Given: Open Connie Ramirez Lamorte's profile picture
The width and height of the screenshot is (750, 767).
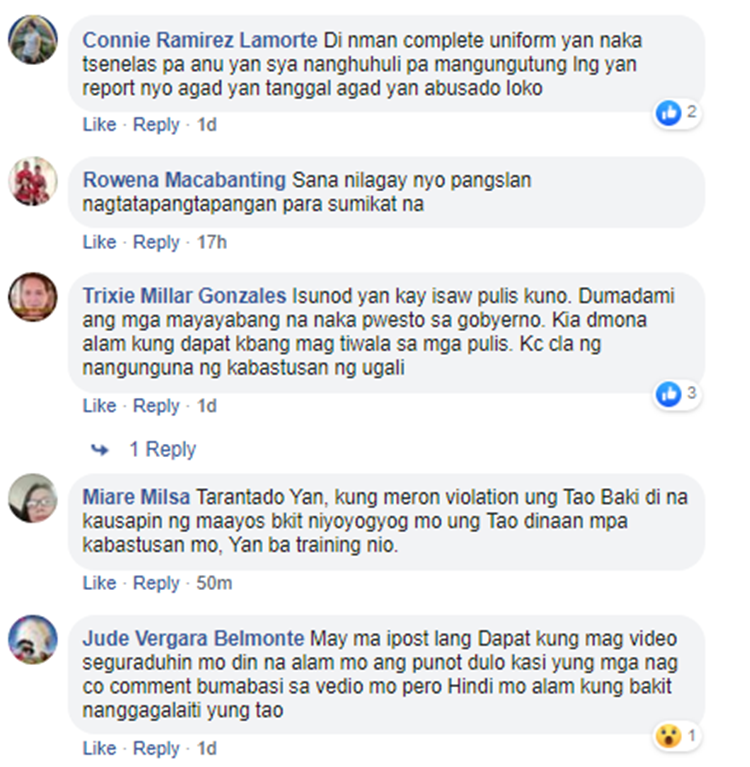Looking at the screenshot, I should (x=33, y=40).
